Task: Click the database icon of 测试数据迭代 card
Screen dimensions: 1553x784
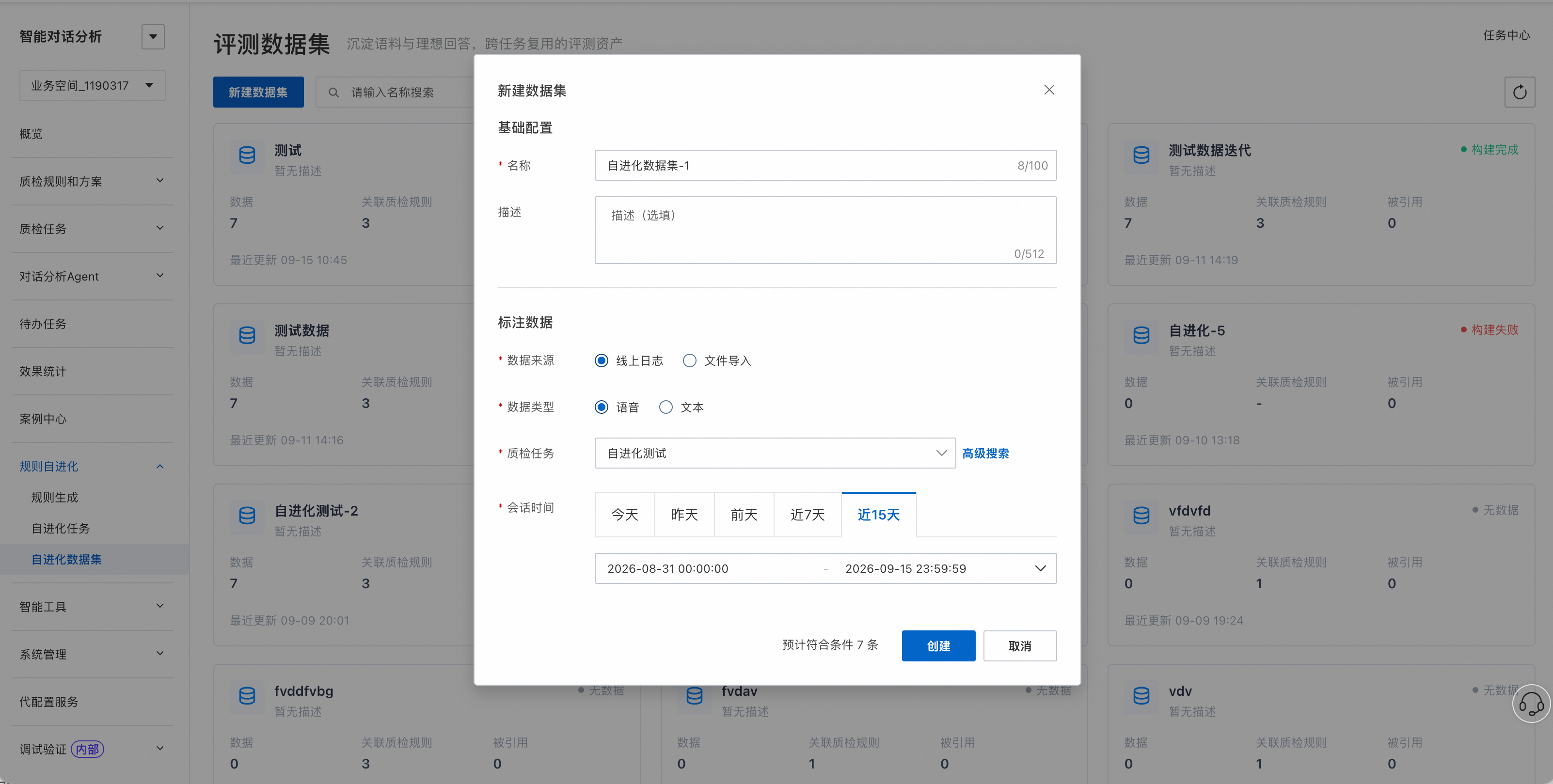Action: pos(1141,156)
